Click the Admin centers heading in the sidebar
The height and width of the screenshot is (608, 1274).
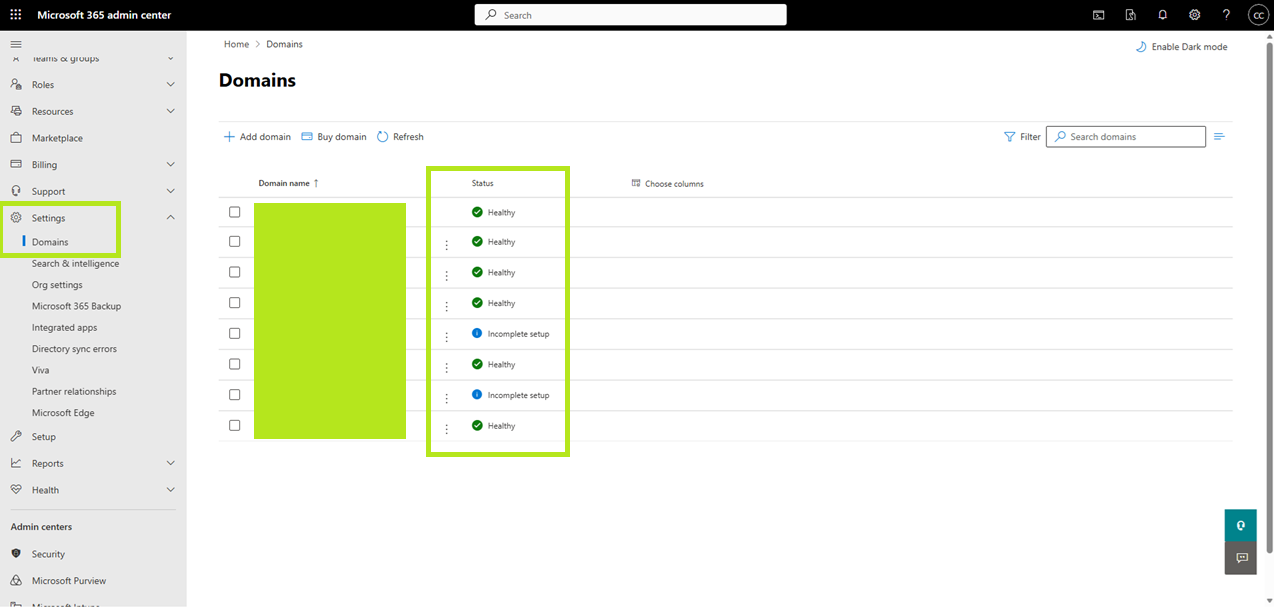coord(41,527)
